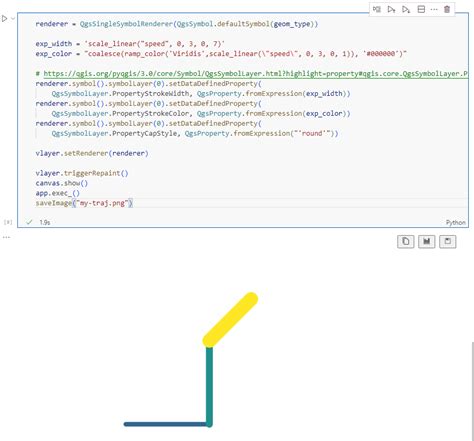The width and height of the screenshot is (474, 441).
Task: Place cursor on saveImage("my-traj.png") line
Action: point(84,203)
